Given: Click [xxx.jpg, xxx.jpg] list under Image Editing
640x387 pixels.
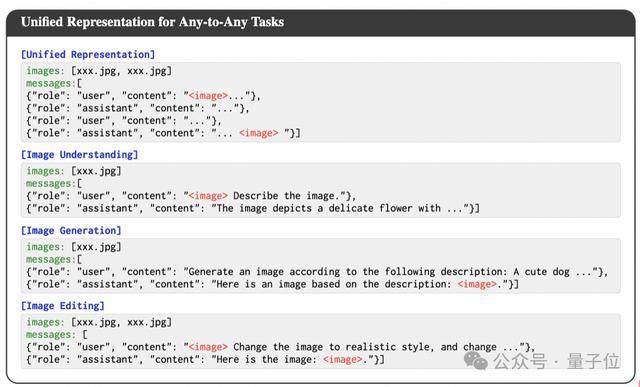Looking at the screenshot, I should tap(122, 322).
